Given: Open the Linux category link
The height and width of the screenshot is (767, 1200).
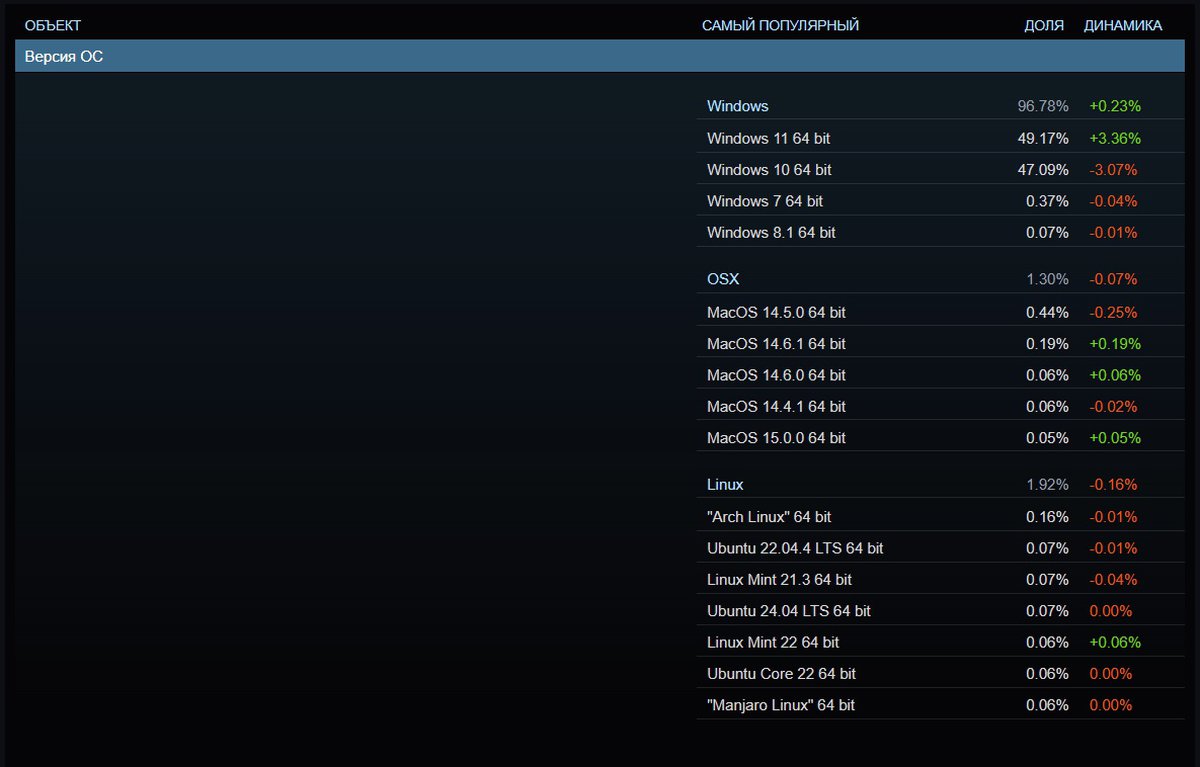Looking at the screenshot, I should click(x=725, y=485).
